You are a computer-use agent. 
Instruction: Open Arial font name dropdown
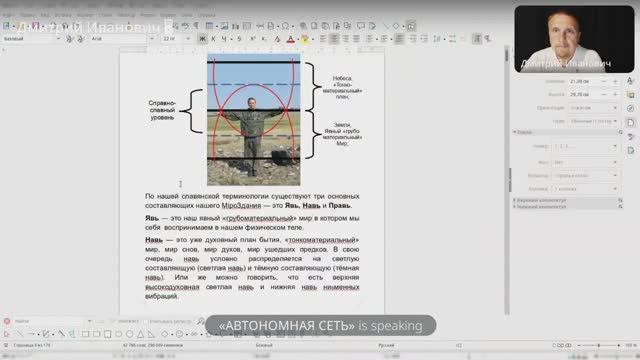[x=152, y=38]
